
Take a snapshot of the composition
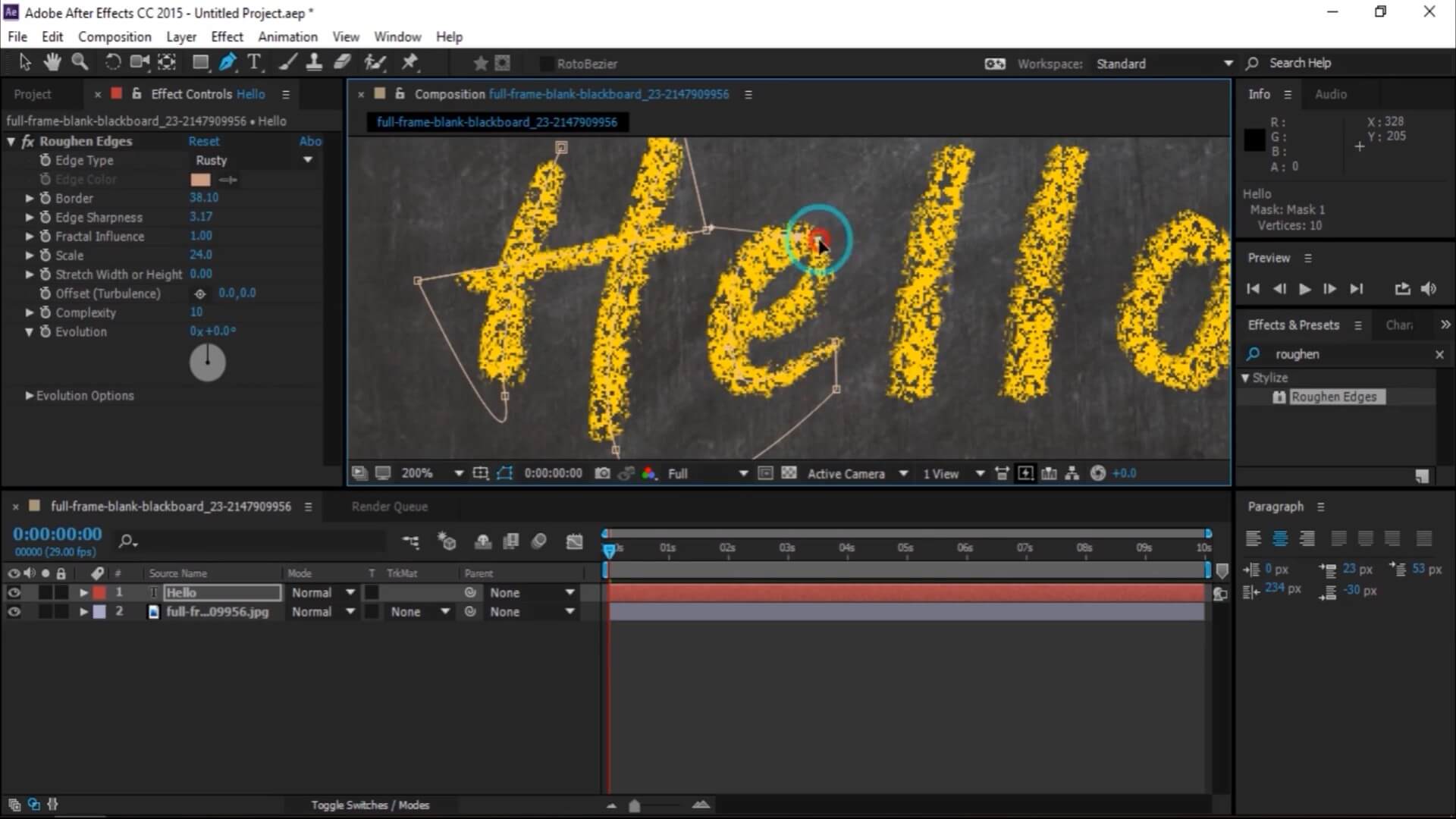(603, 472)
